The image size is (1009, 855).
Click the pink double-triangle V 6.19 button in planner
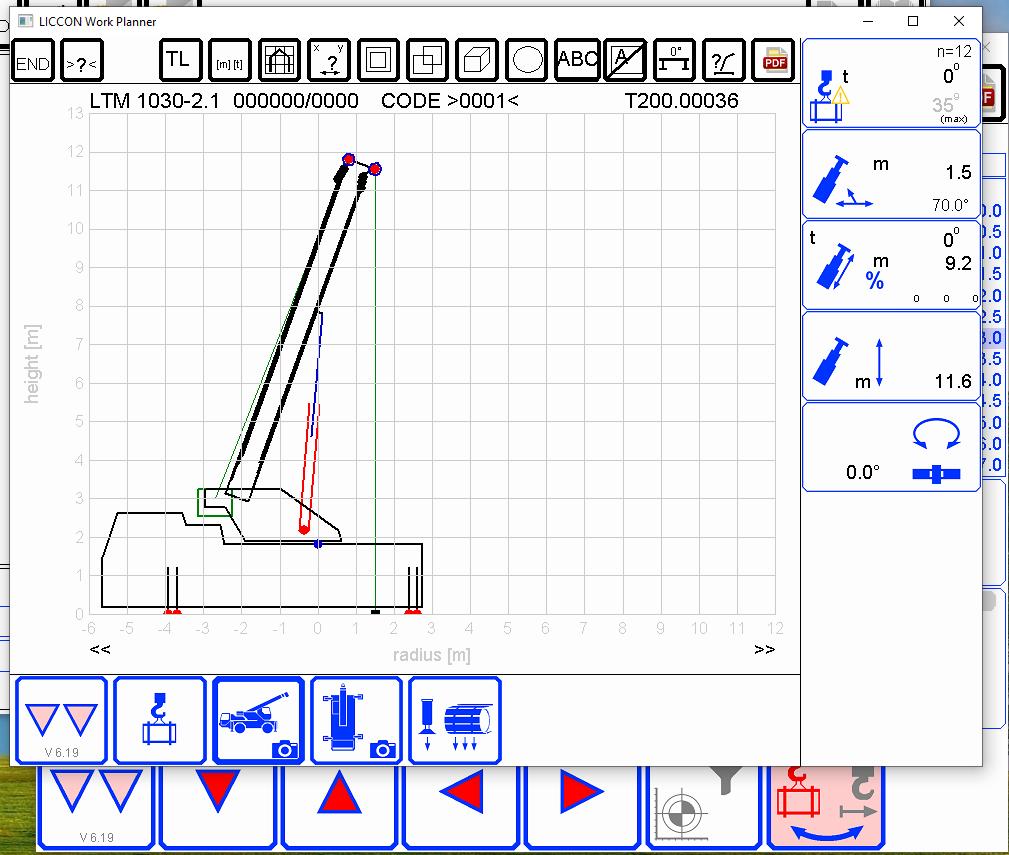[61, 721]
